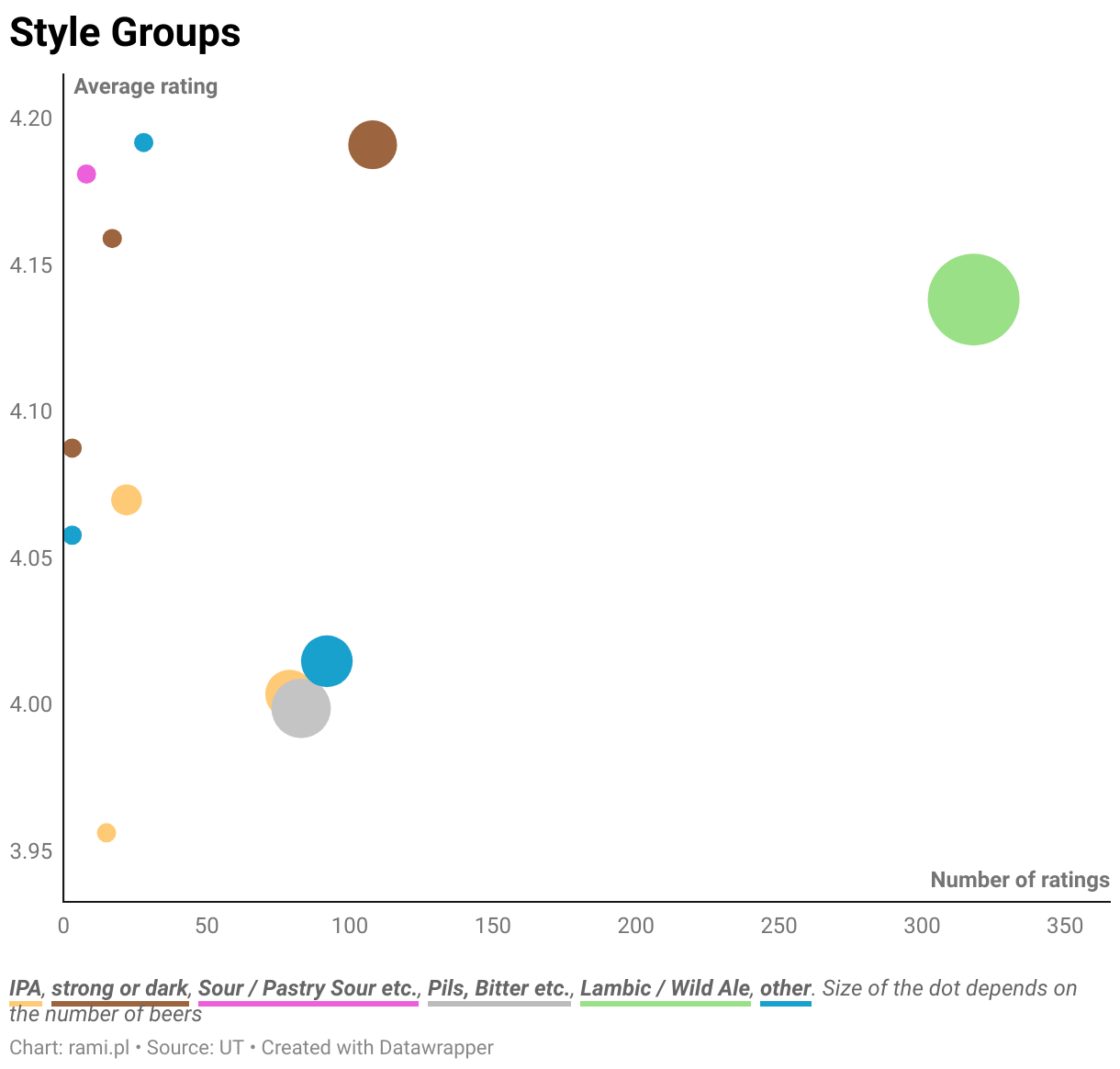Select the 'other' legend label
The height and width of the screenshot is (1069, 1120).
785,988
